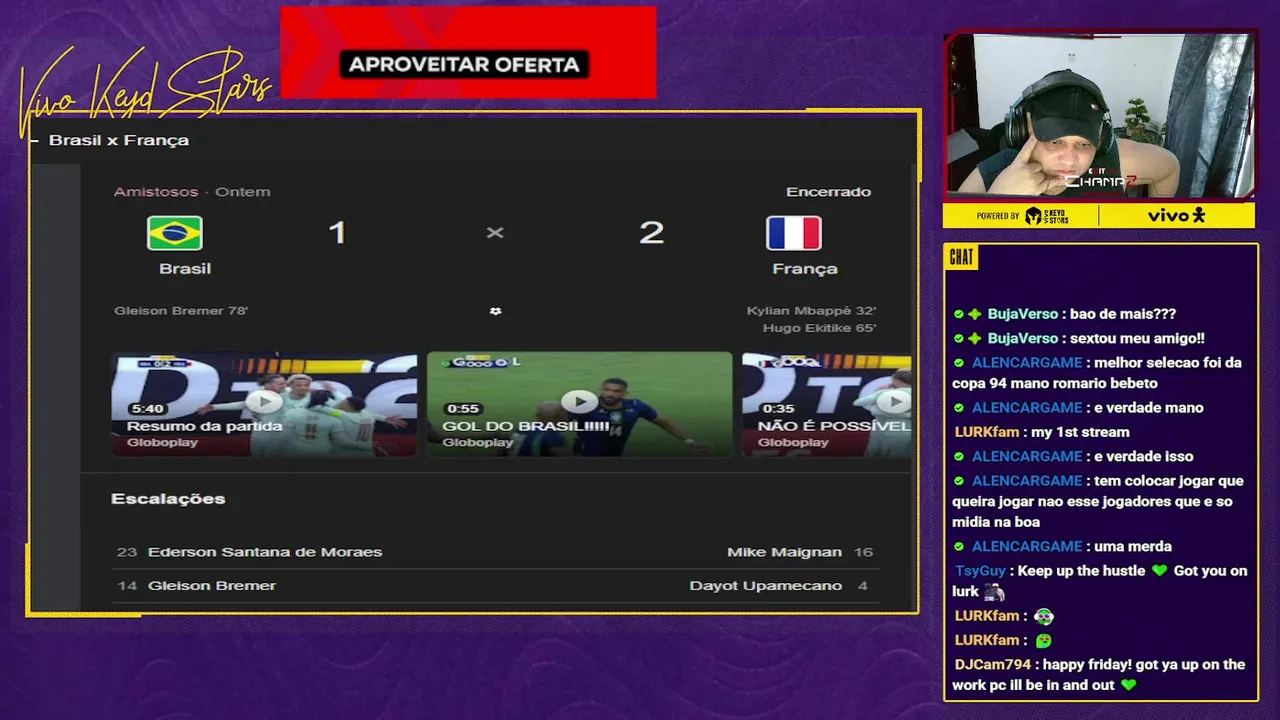Click green heart in DJCam794 message
This screenshot has width=1280, height=720.
(1129, 686)
